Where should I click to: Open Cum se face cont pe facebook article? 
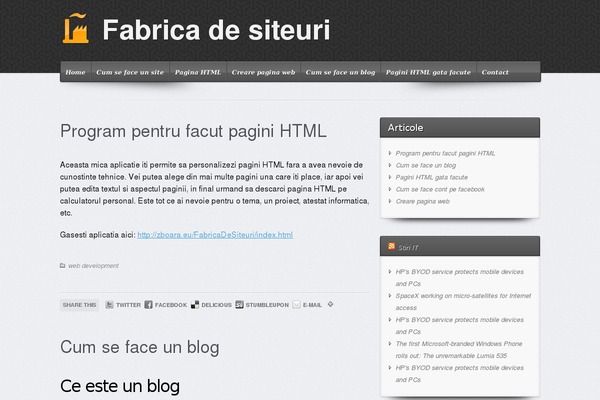coord(440,189)
